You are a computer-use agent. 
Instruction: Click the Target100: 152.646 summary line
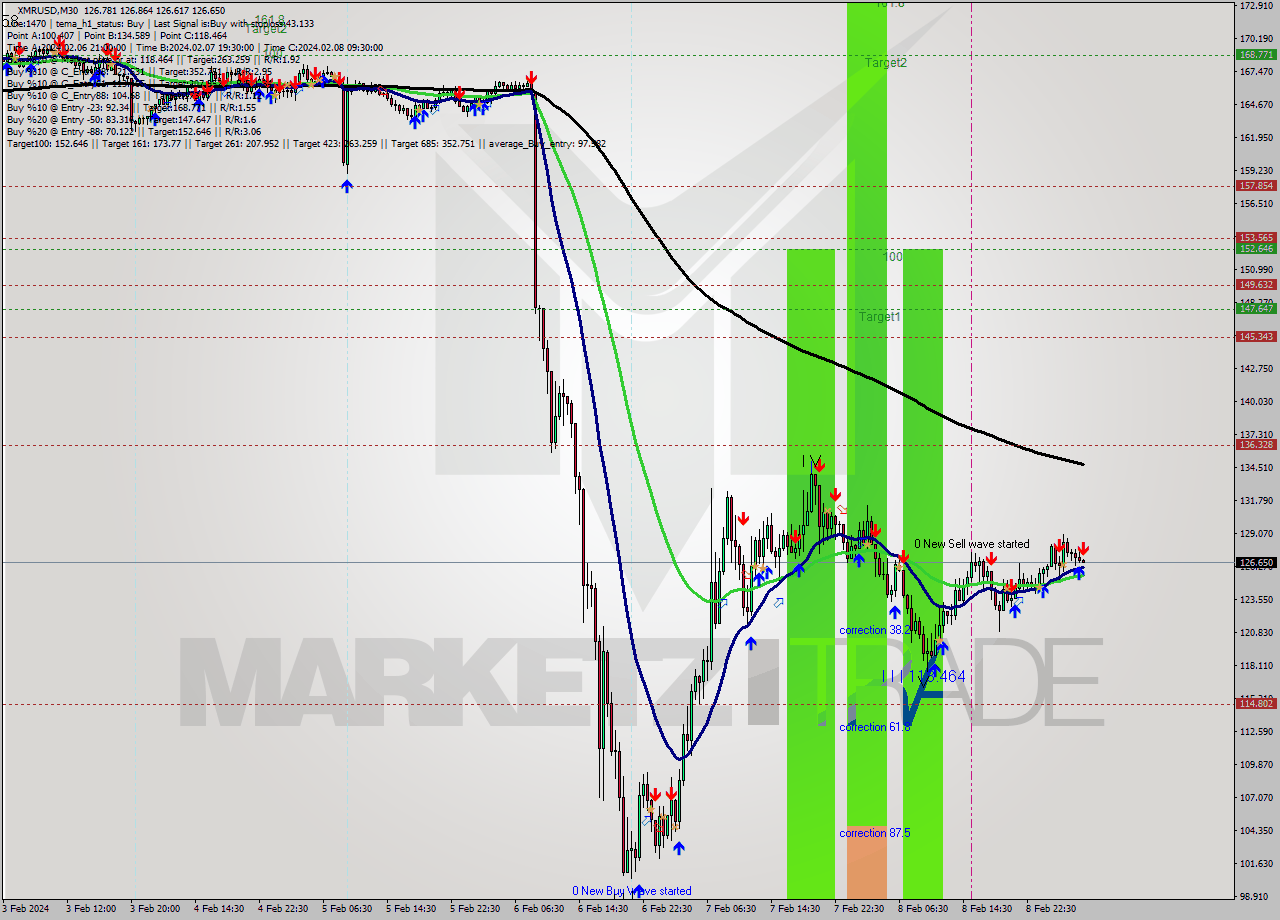(x=306, y=143)
